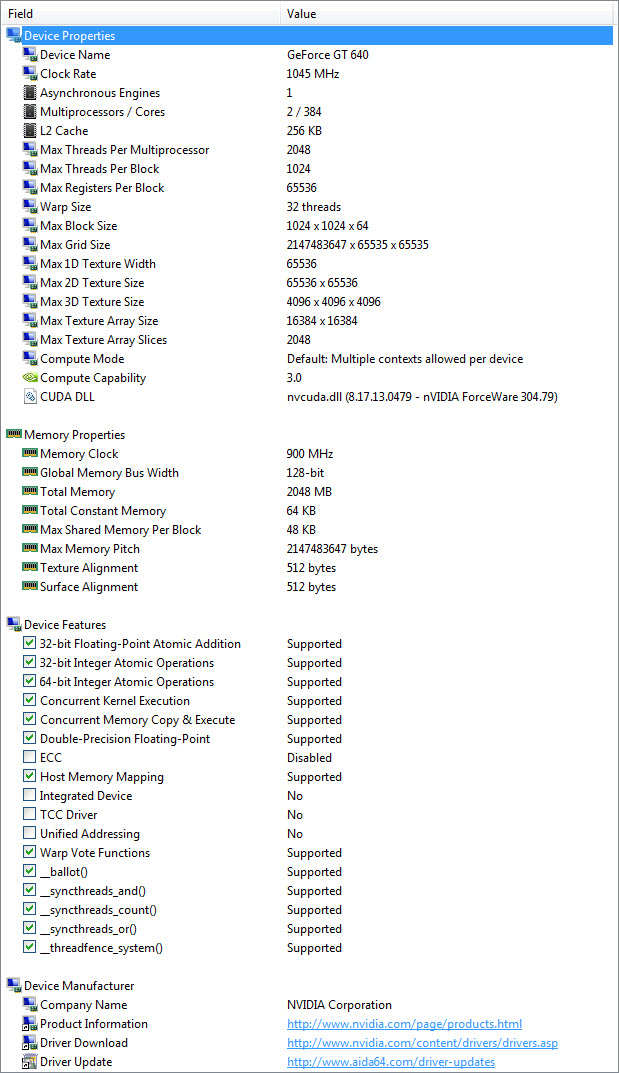Click the Max Memory Pitch icon
The width and height of the screenshot is (619, 1073).
(x=29, y=548)
